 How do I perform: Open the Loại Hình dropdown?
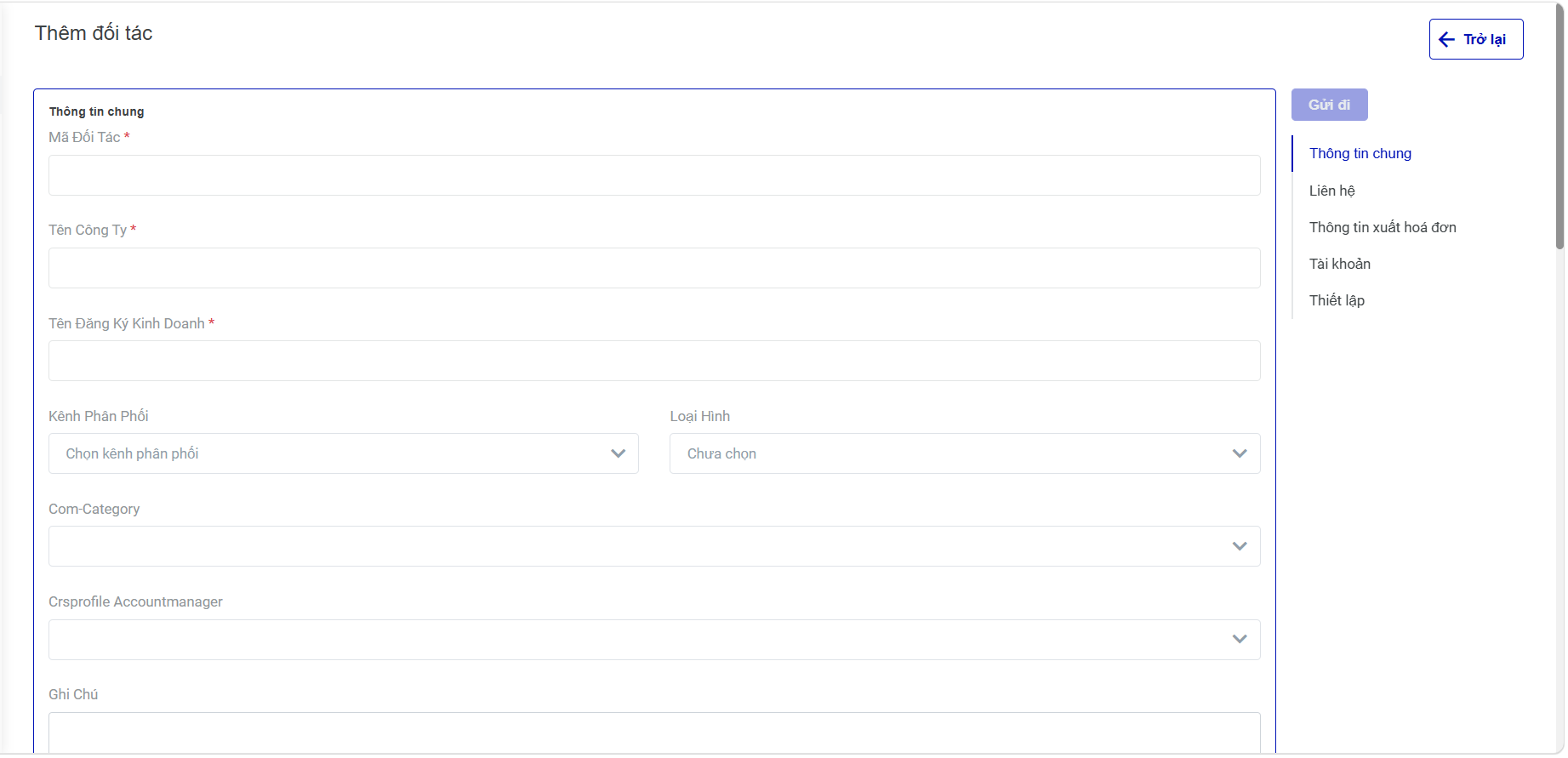tap(965, 453)
